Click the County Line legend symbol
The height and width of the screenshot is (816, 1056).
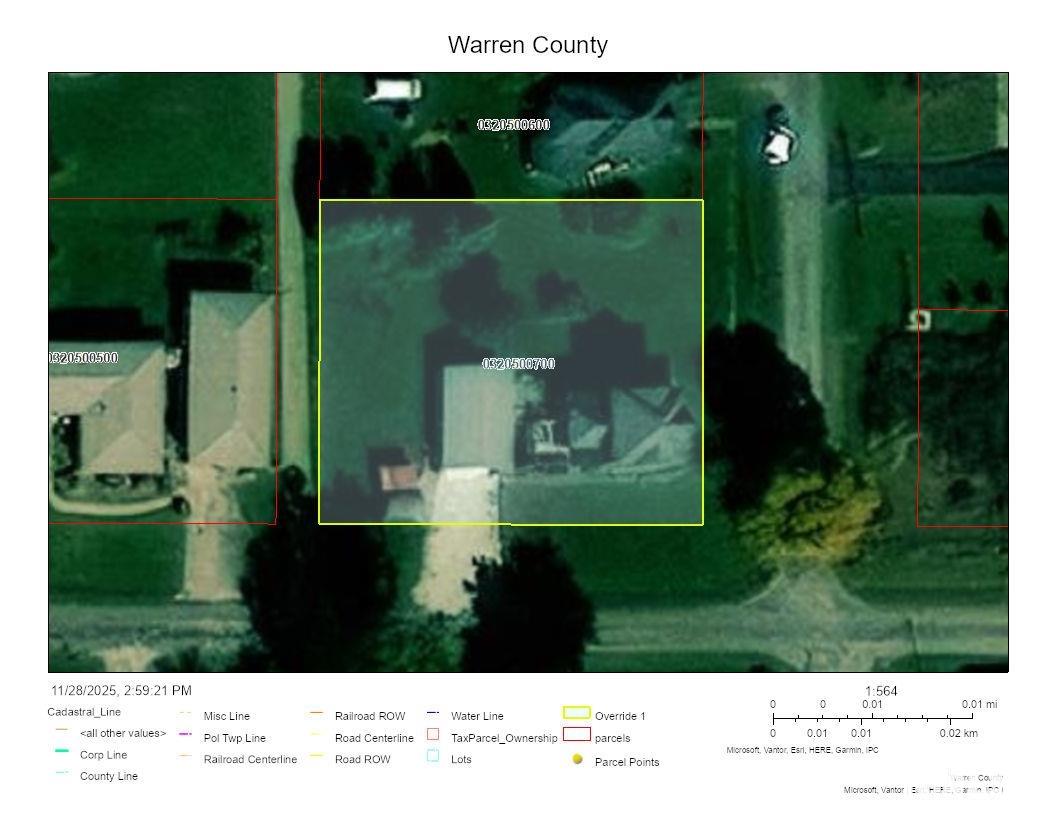[x=62, y=773]
